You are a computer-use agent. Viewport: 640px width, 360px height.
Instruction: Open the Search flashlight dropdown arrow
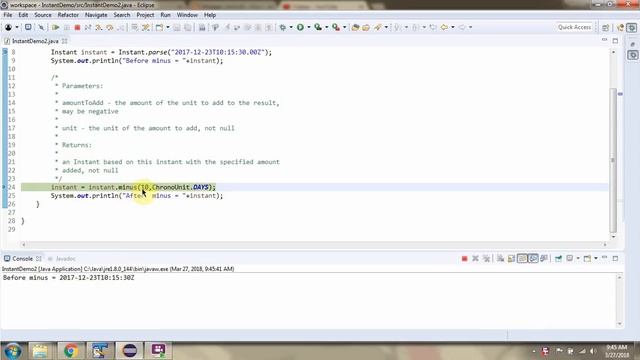(x=386, y=27)
